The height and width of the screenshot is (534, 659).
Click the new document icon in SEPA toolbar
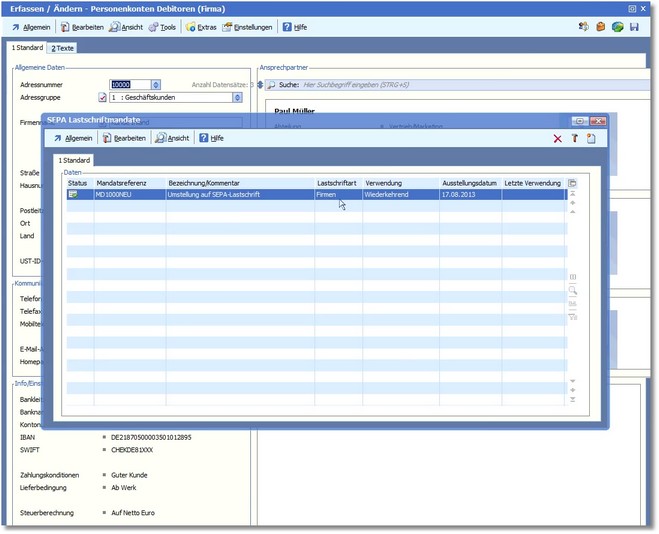pos(591,138)
